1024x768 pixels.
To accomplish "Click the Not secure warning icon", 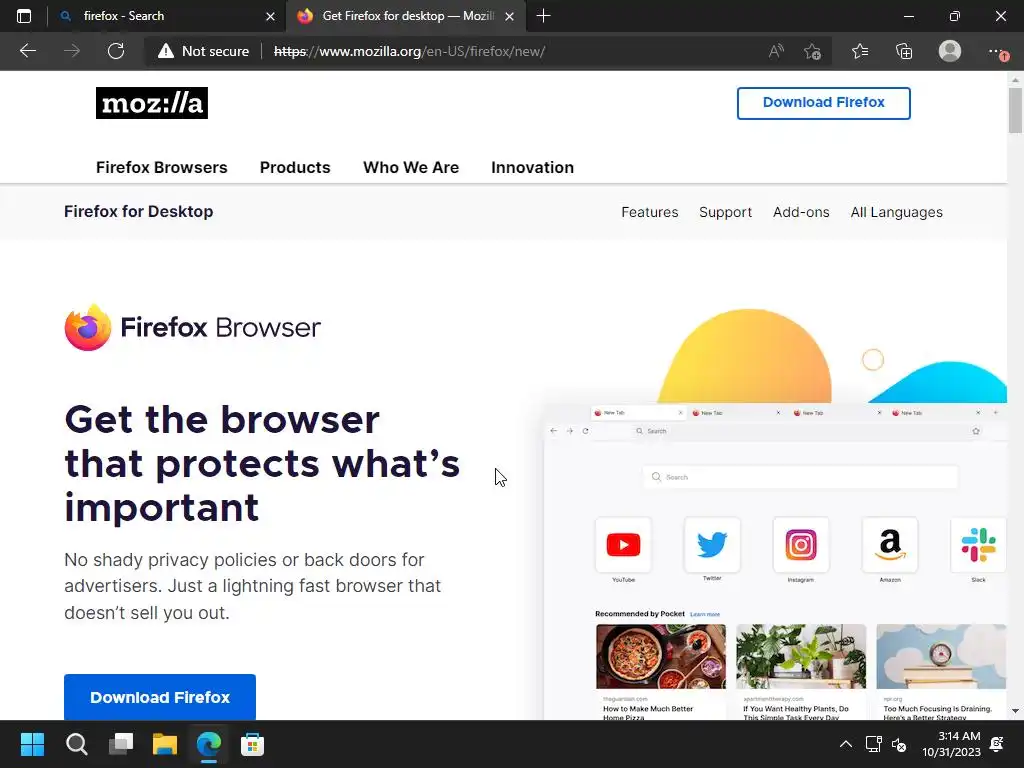I will point(166,51).
